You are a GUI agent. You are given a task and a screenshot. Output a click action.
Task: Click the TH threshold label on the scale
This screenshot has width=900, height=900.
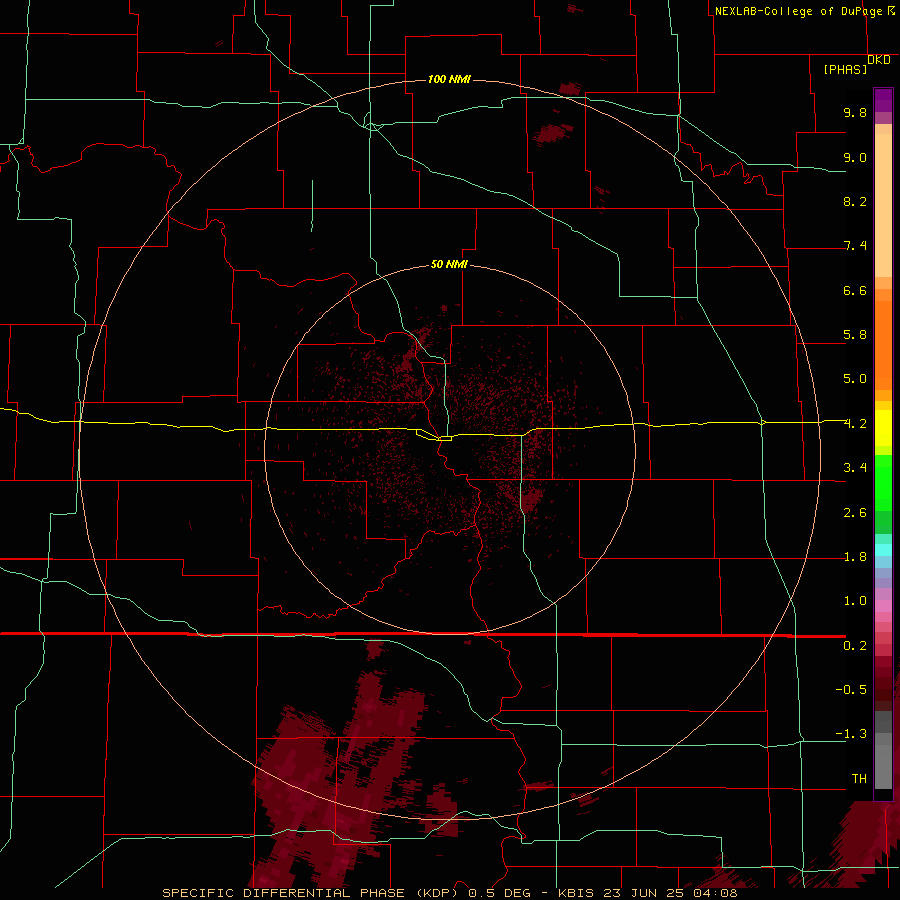click(859, 779)
